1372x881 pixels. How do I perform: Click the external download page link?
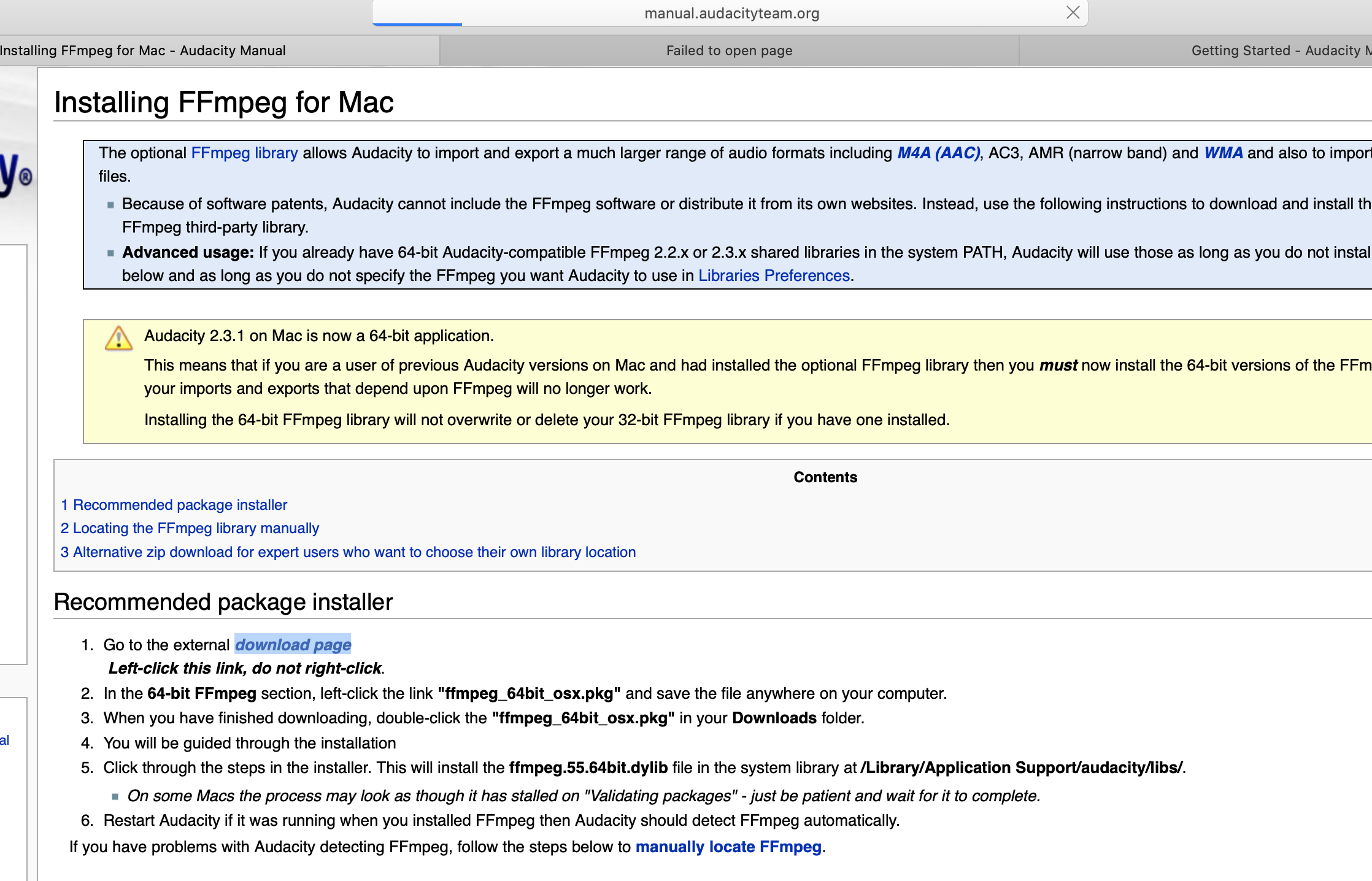tap(293, 645)
